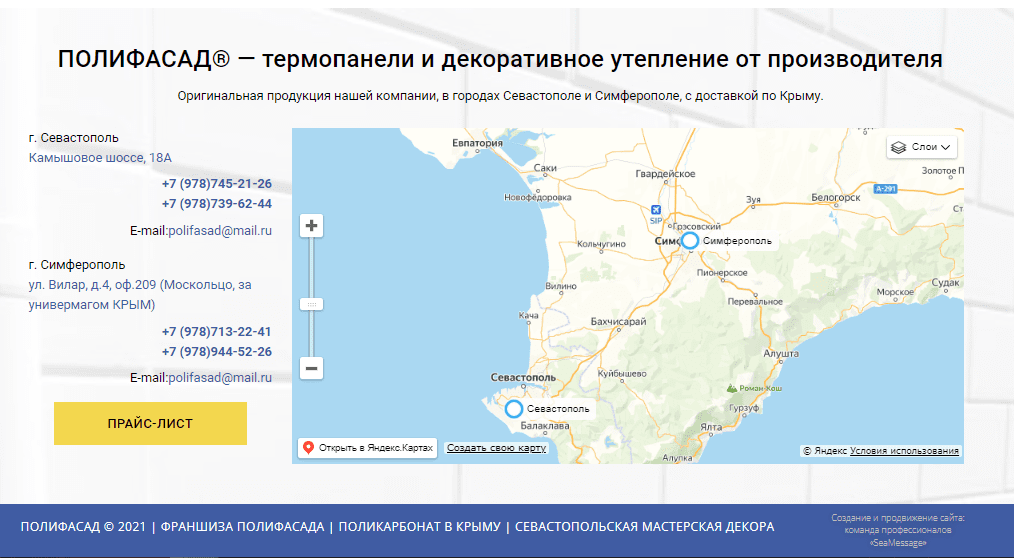The width and height of the screenshot is (1014, 558).
Task: Call phone number +7 (978)745-21-26
Action: [x=216, y=184]
